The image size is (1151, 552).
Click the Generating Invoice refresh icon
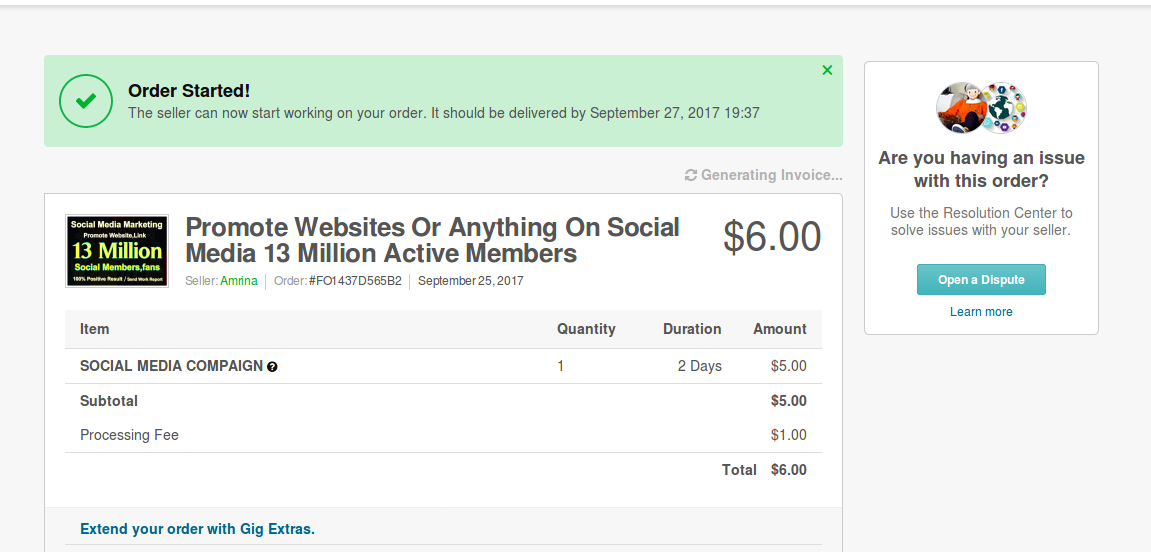point(691,175)
